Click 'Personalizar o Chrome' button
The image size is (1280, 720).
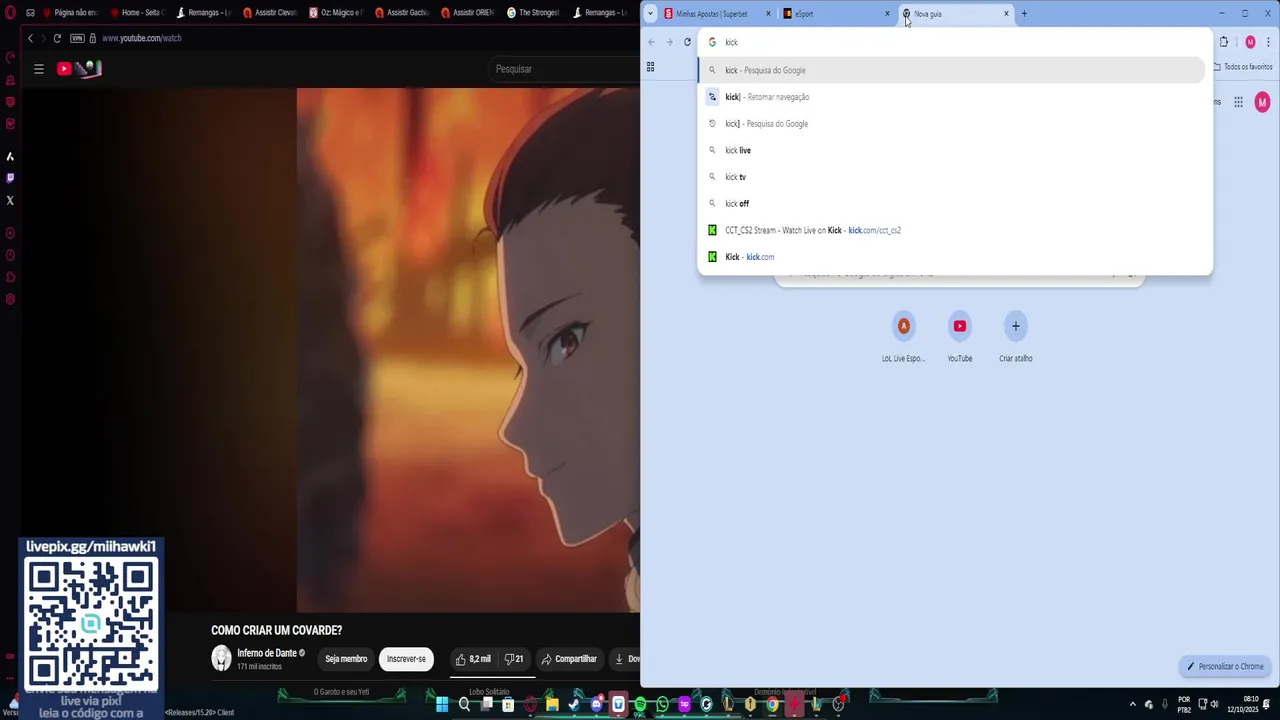pyautogui.click(x=1226, y=666)
